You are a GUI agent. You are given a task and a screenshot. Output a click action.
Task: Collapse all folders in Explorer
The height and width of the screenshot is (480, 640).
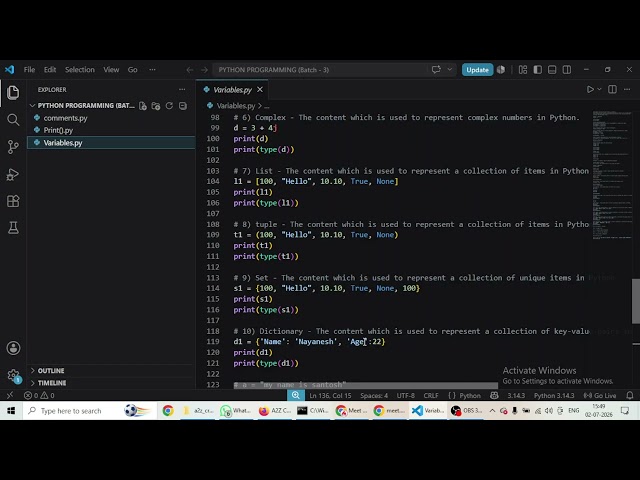pyautogui.click(x=182, y=106)
